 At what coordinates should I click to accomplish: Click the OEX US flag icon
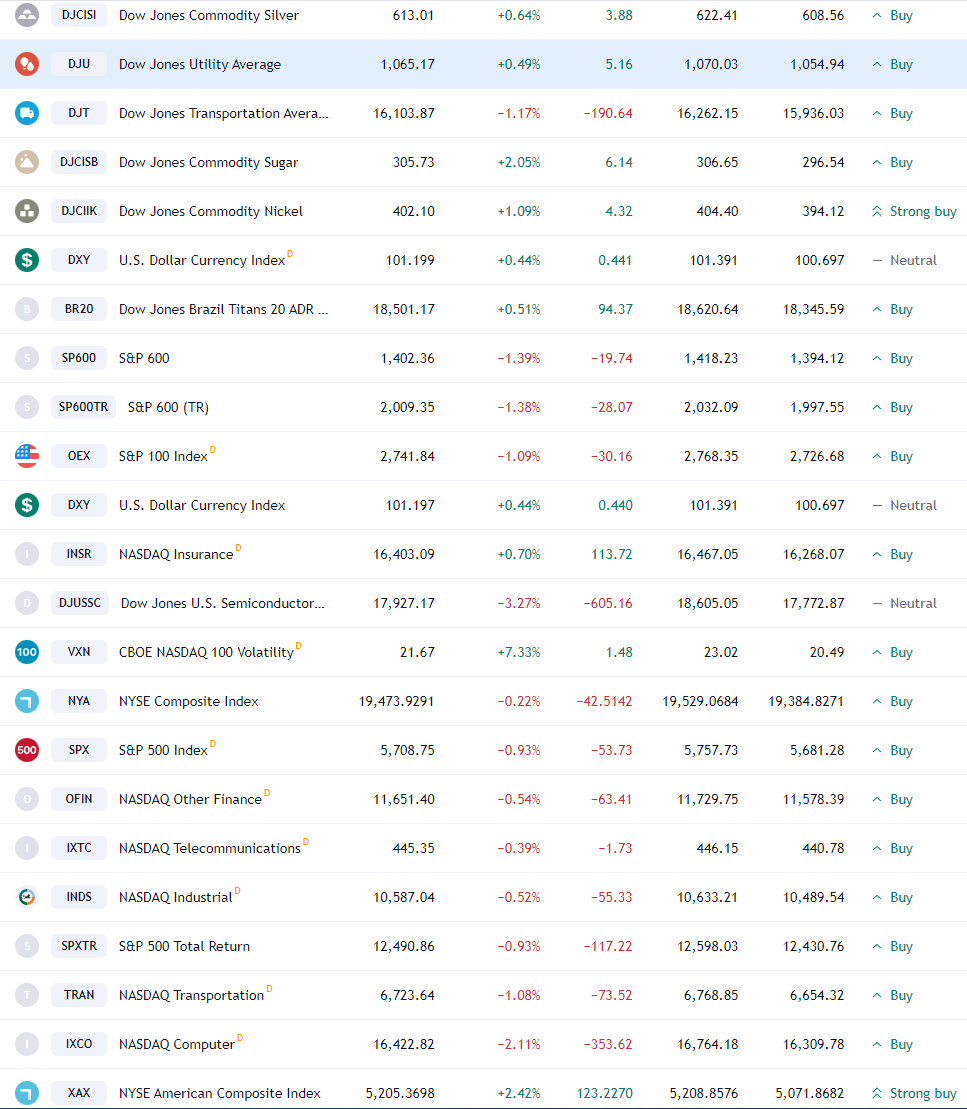point(27,456)
